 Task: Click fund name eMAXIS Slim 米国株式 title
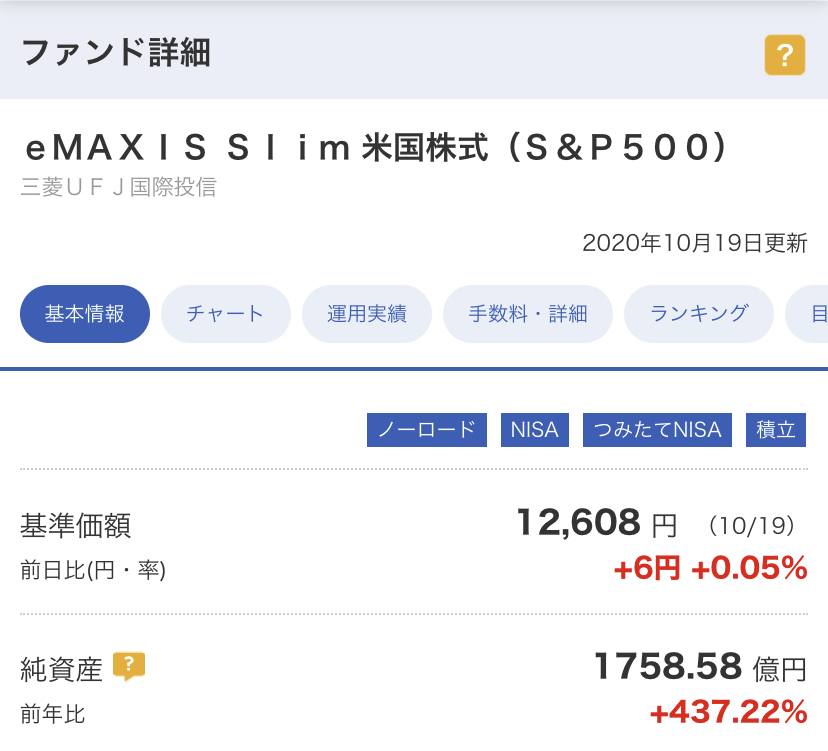377,147
